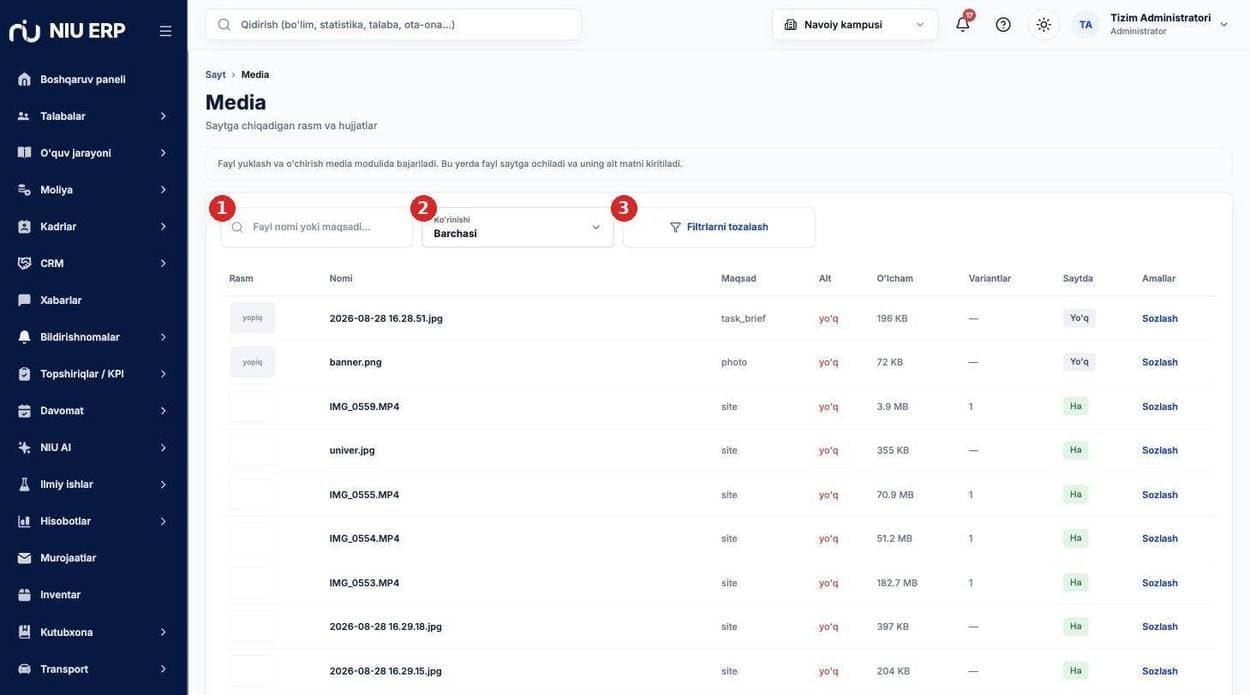Open the Navoiy kampusi campus dropdown
Image resolution: width=1250 pixels, height=695 pixels.
tap(855, 24)
